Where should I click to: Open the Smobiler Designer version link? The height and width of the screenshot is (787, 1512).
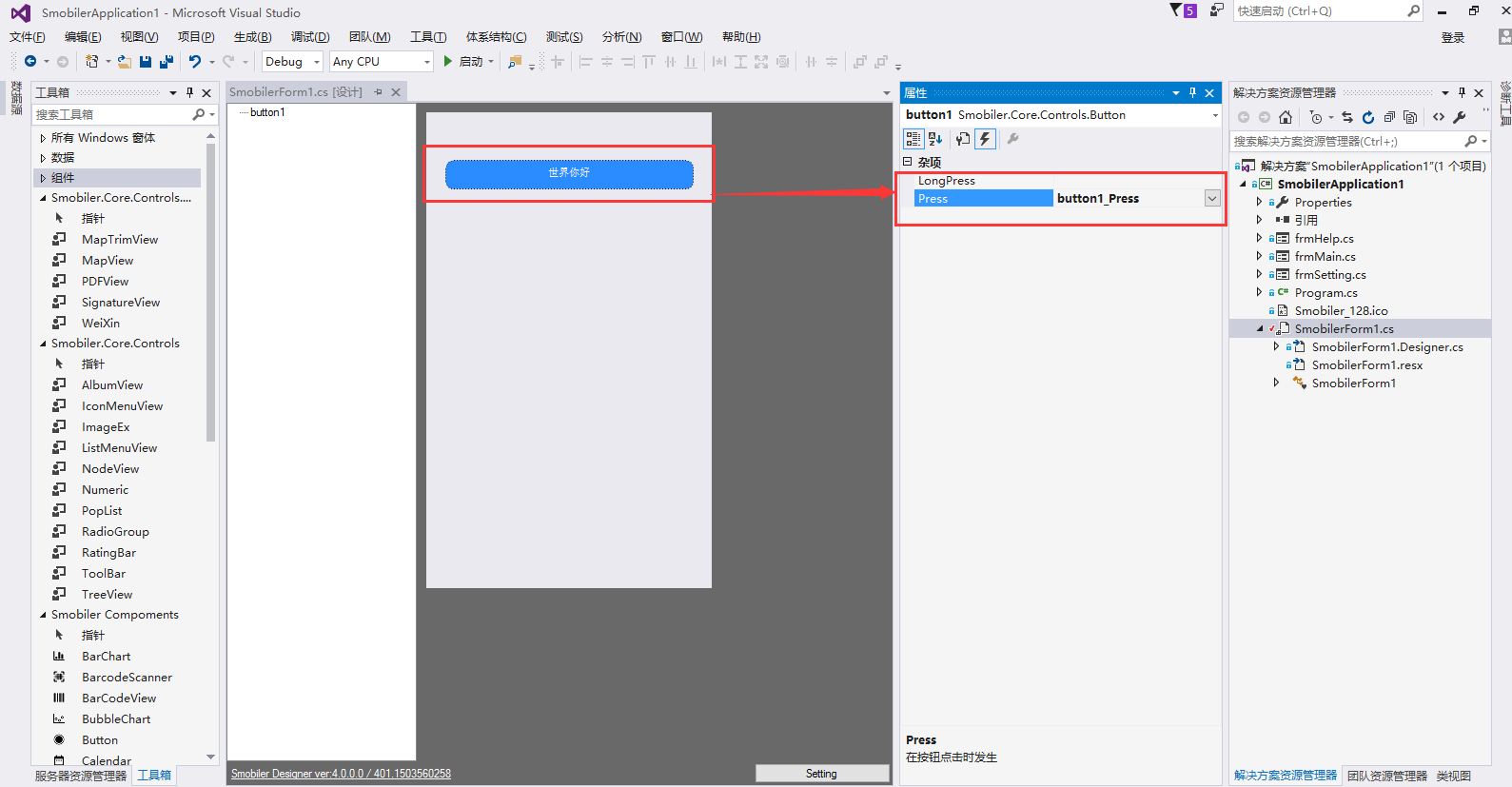pos(341,774)
